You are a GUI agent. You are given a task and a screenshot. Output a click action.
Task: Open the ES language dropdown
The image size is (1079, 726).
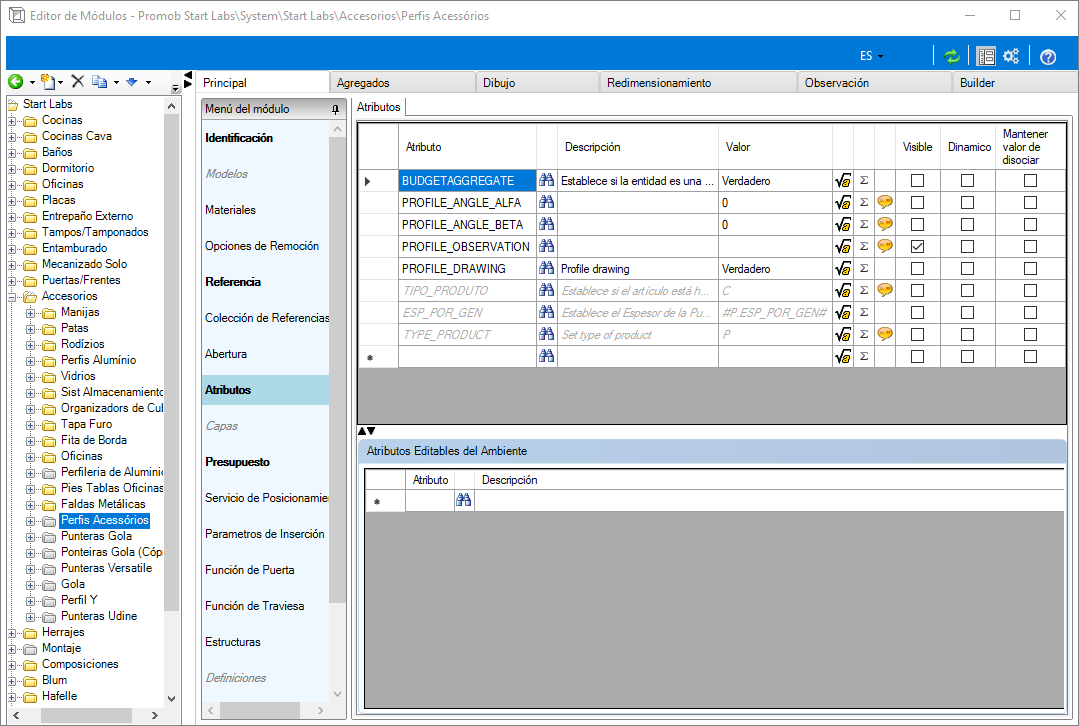(871, 56)
